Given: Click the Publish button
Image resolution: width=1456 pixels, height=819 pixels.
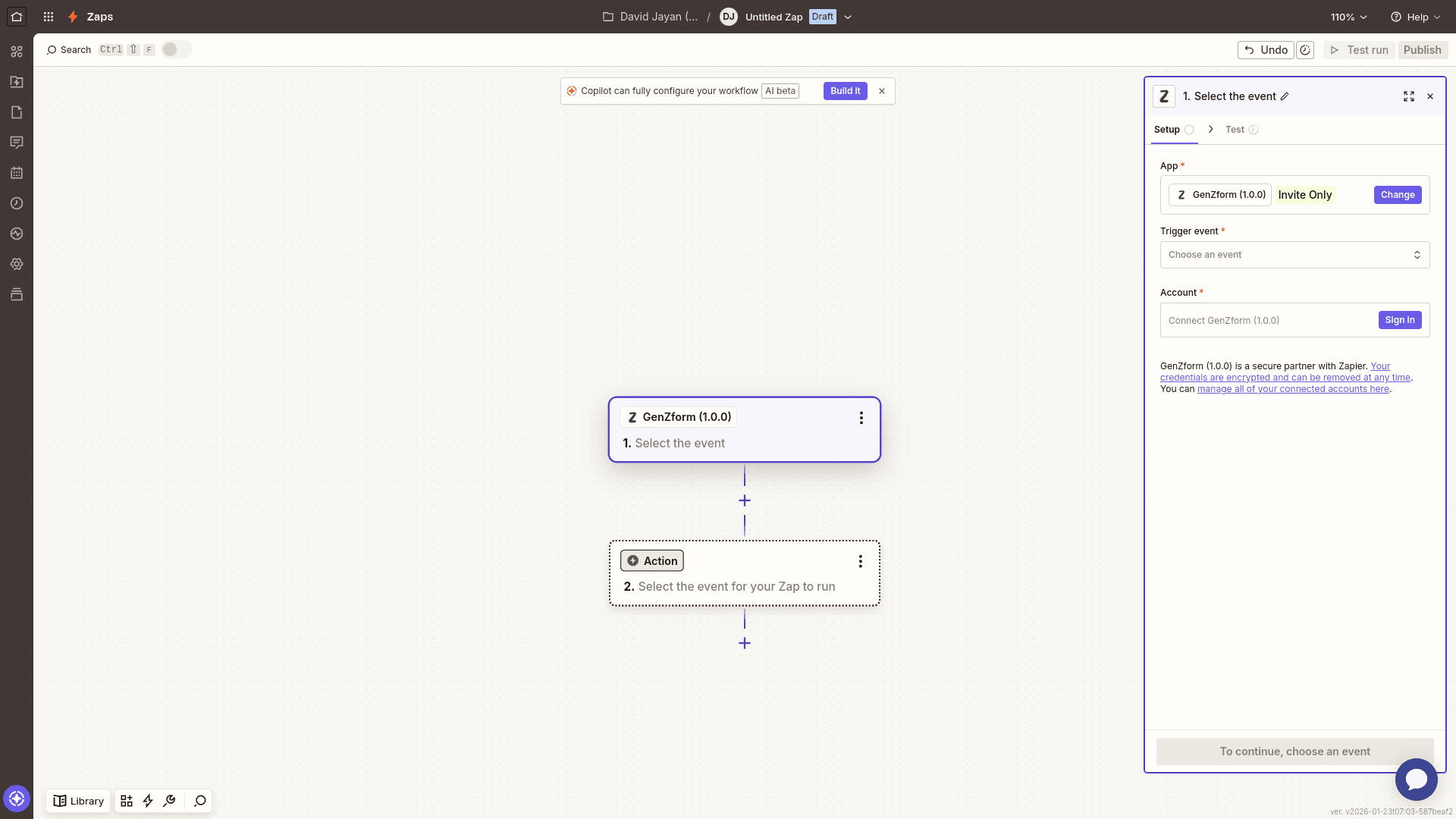Looking at the screenshot, I should click(1423, 49).
